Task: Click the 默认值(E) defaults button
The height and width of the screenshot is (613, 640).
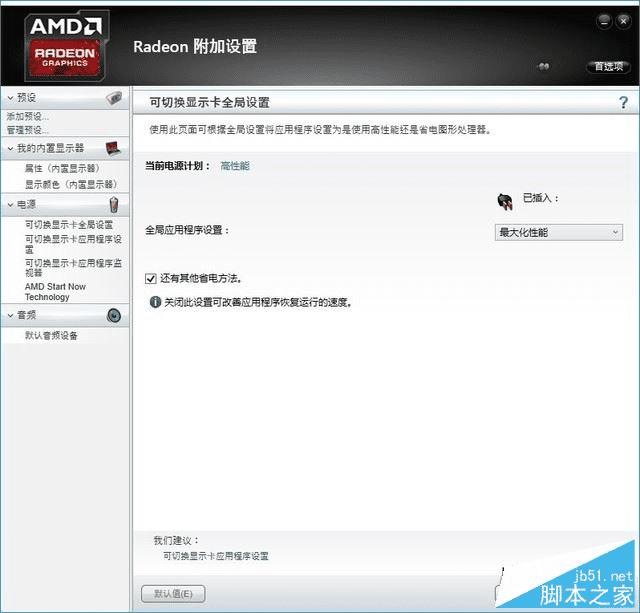Action: (173, 593)
